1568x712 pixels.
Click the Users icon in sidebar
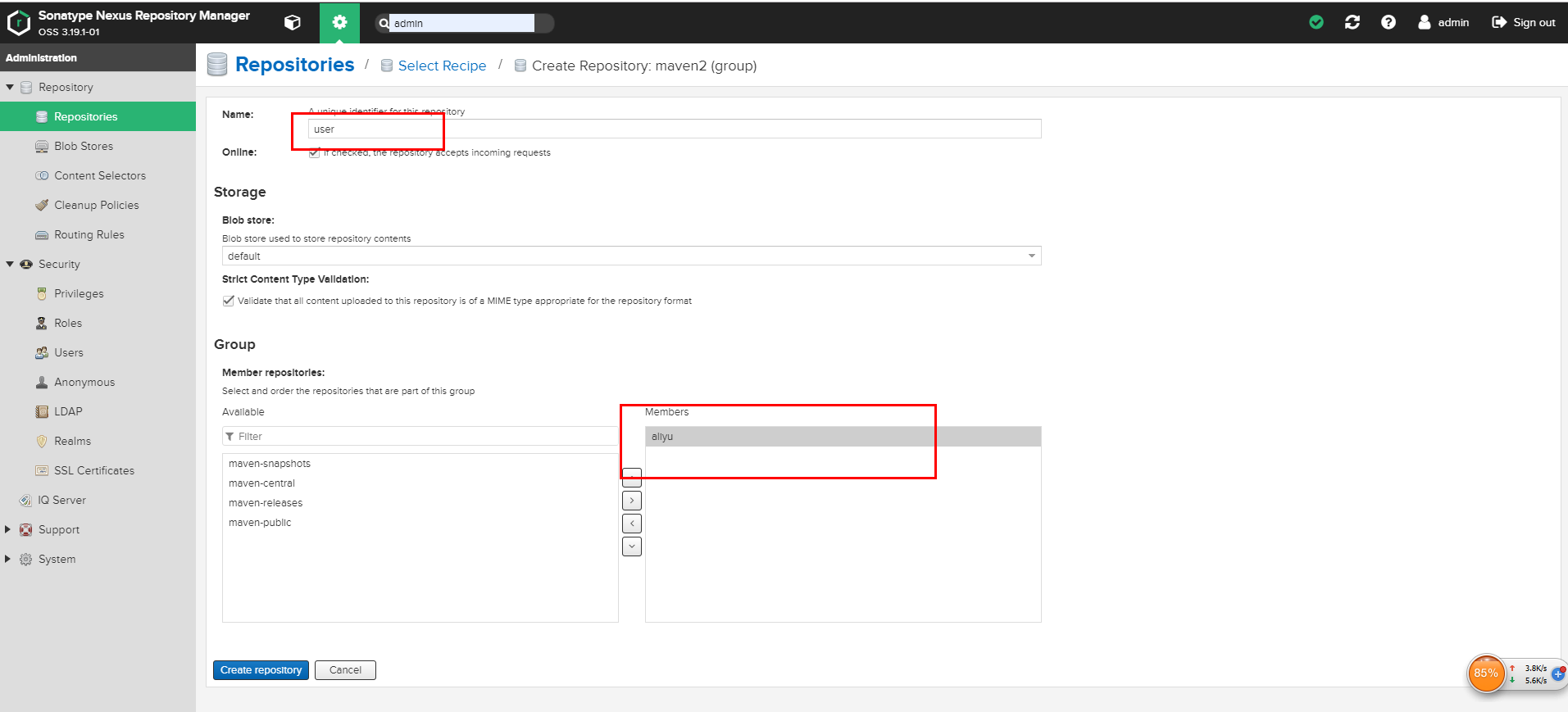(42, 352)
